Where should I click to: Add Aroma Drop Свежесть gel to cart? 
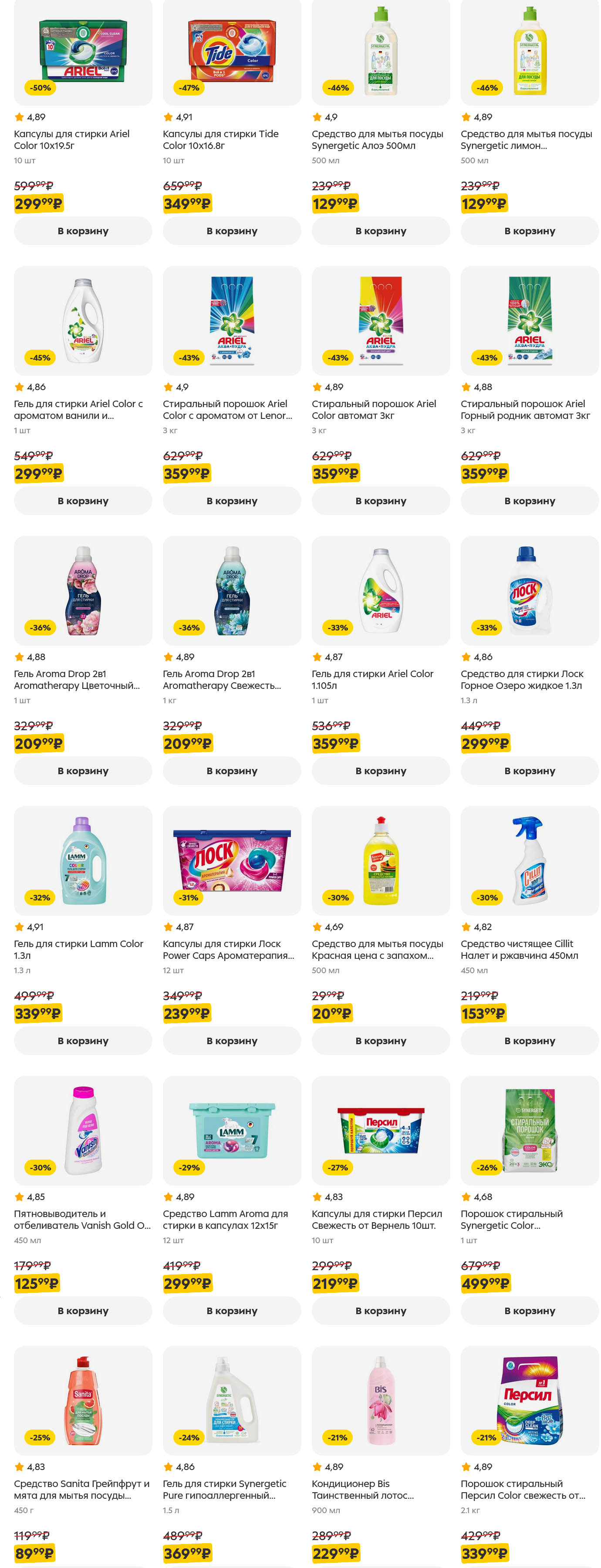pyautogui.click(x=231, y=771)
